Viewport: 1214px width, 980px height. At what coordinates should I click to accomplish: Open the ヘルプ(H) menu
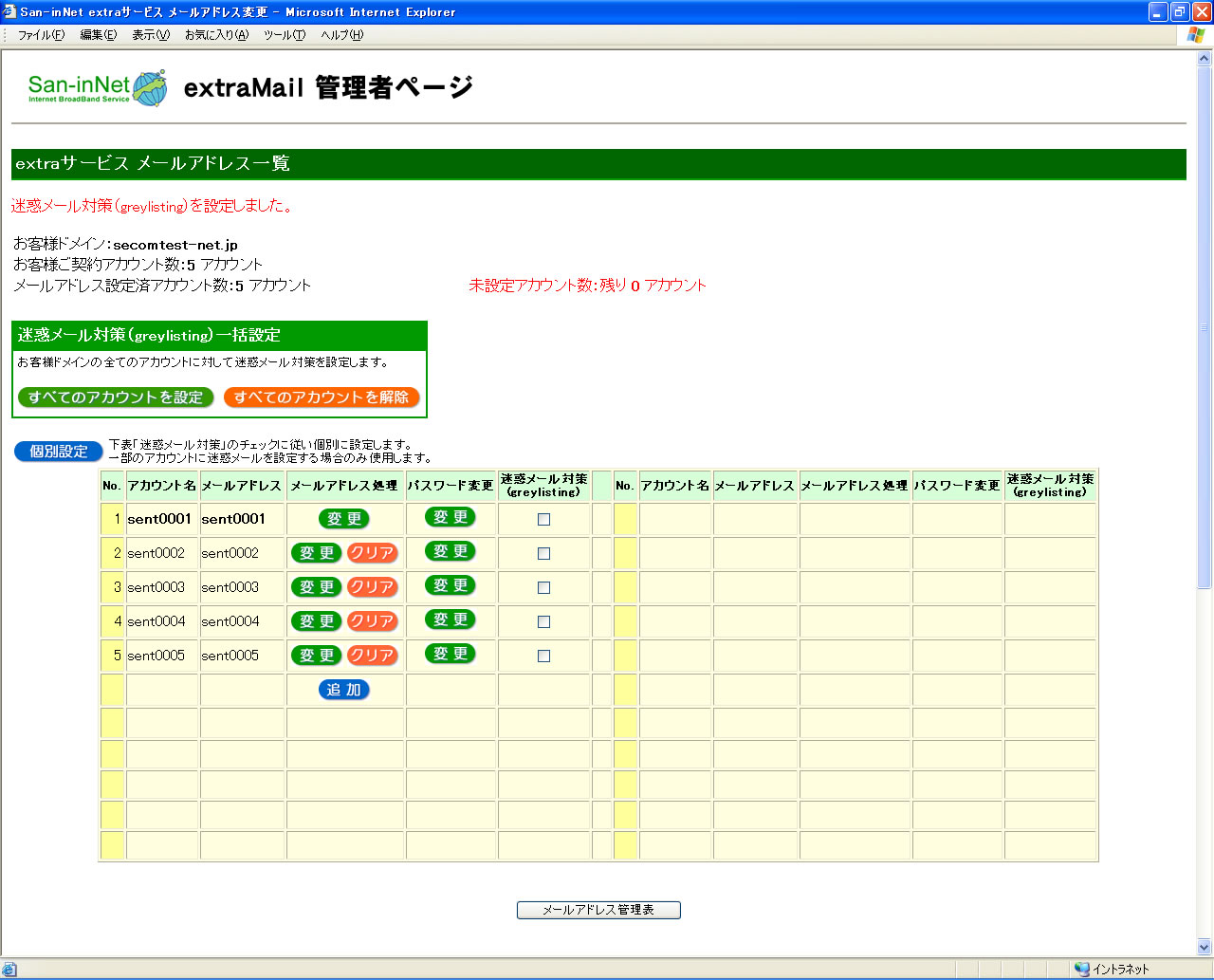[341, 35]
